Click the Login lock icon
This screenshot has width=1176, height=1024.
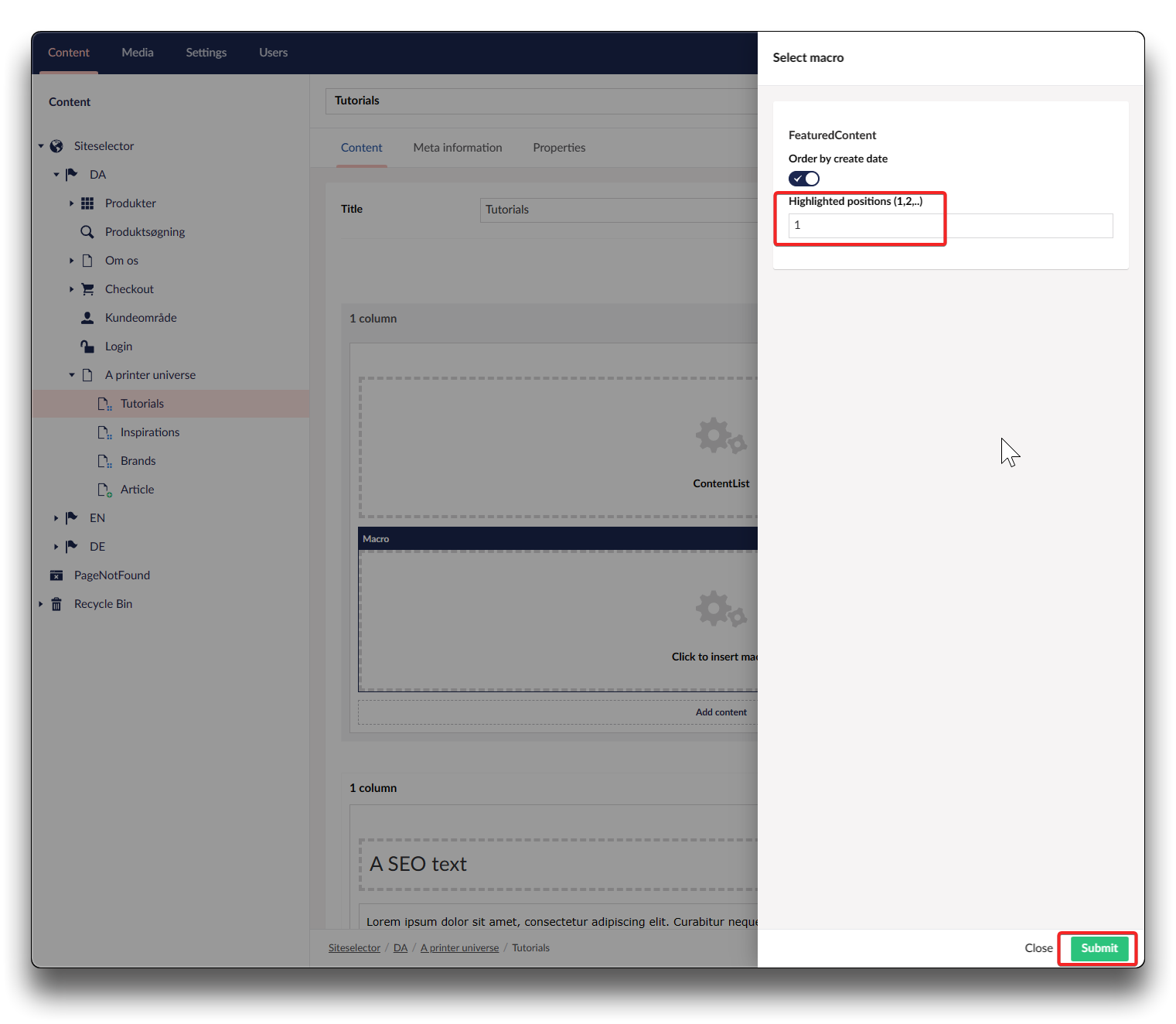coord(87,346)
